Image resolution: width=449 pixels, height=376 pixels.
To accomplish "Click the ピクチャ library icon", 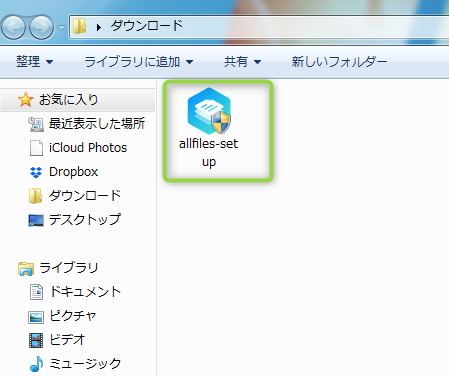I will tap(36, 317).
